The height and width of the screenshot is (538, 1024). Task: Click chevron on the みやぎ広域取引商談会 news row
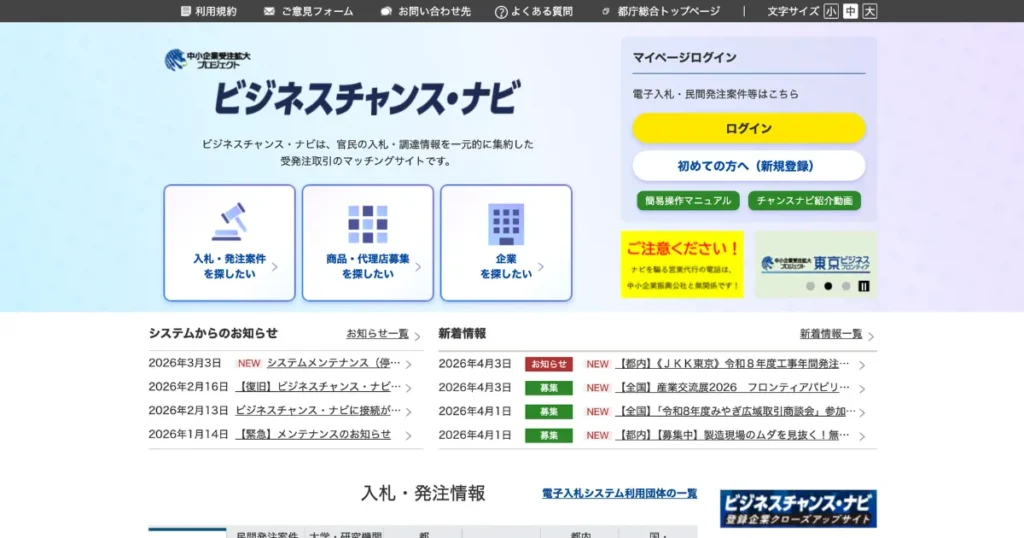tap(862, 413)
